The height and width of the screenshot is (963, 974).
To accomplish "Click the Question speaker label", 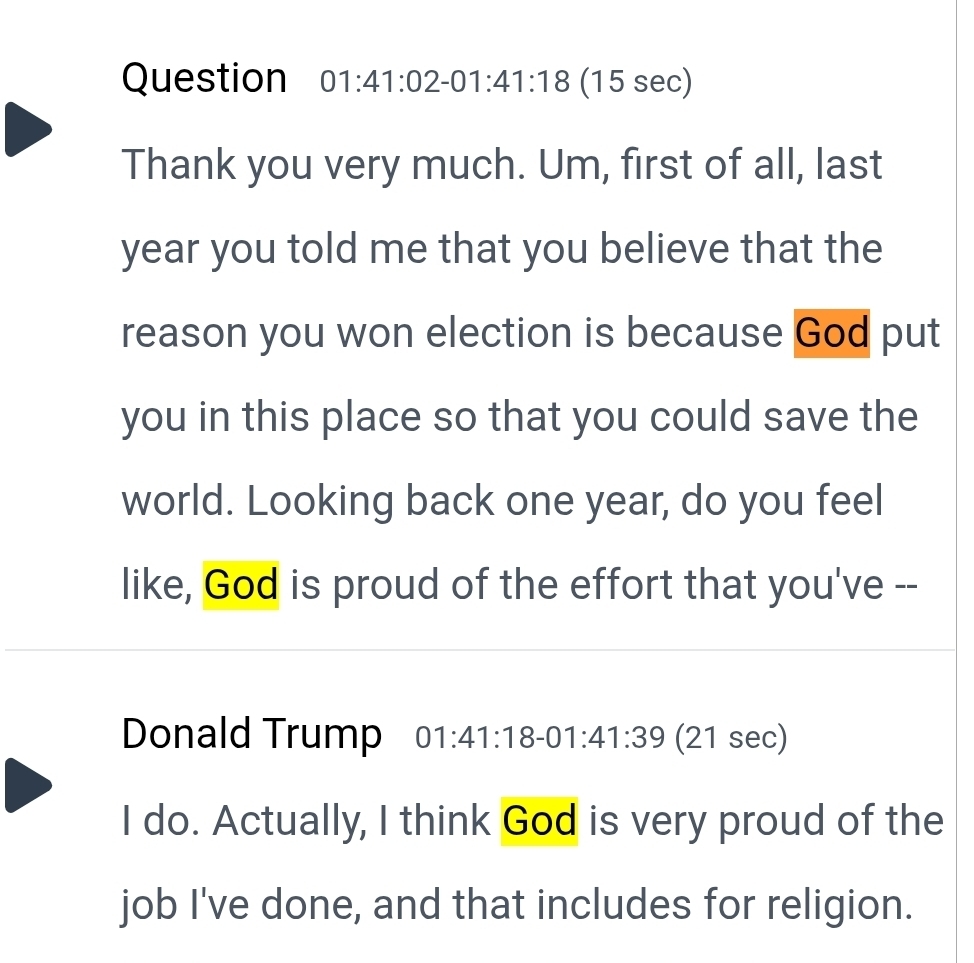I will (x=204, y=78).
